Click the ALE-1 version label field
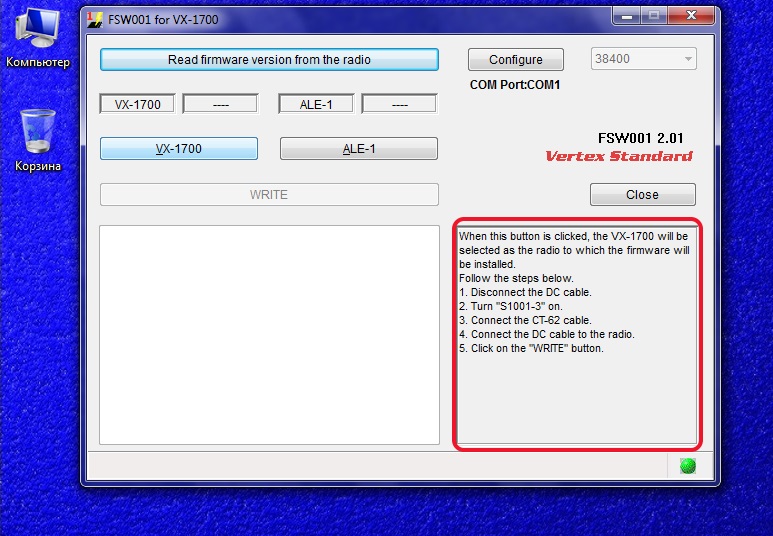 (316, 104)
